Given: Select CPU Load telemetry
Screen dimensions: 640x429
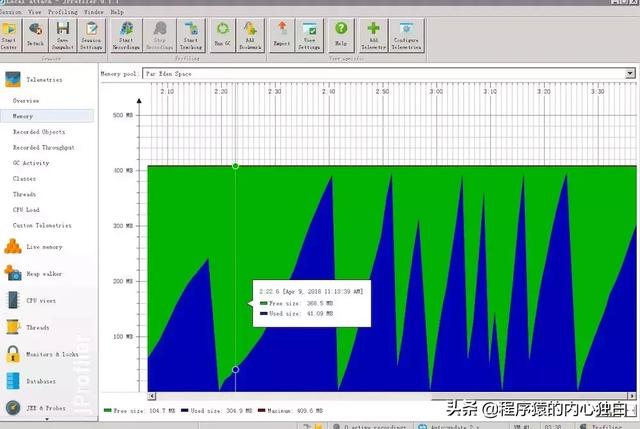Looking at the screenshot, I should (26, 210).
